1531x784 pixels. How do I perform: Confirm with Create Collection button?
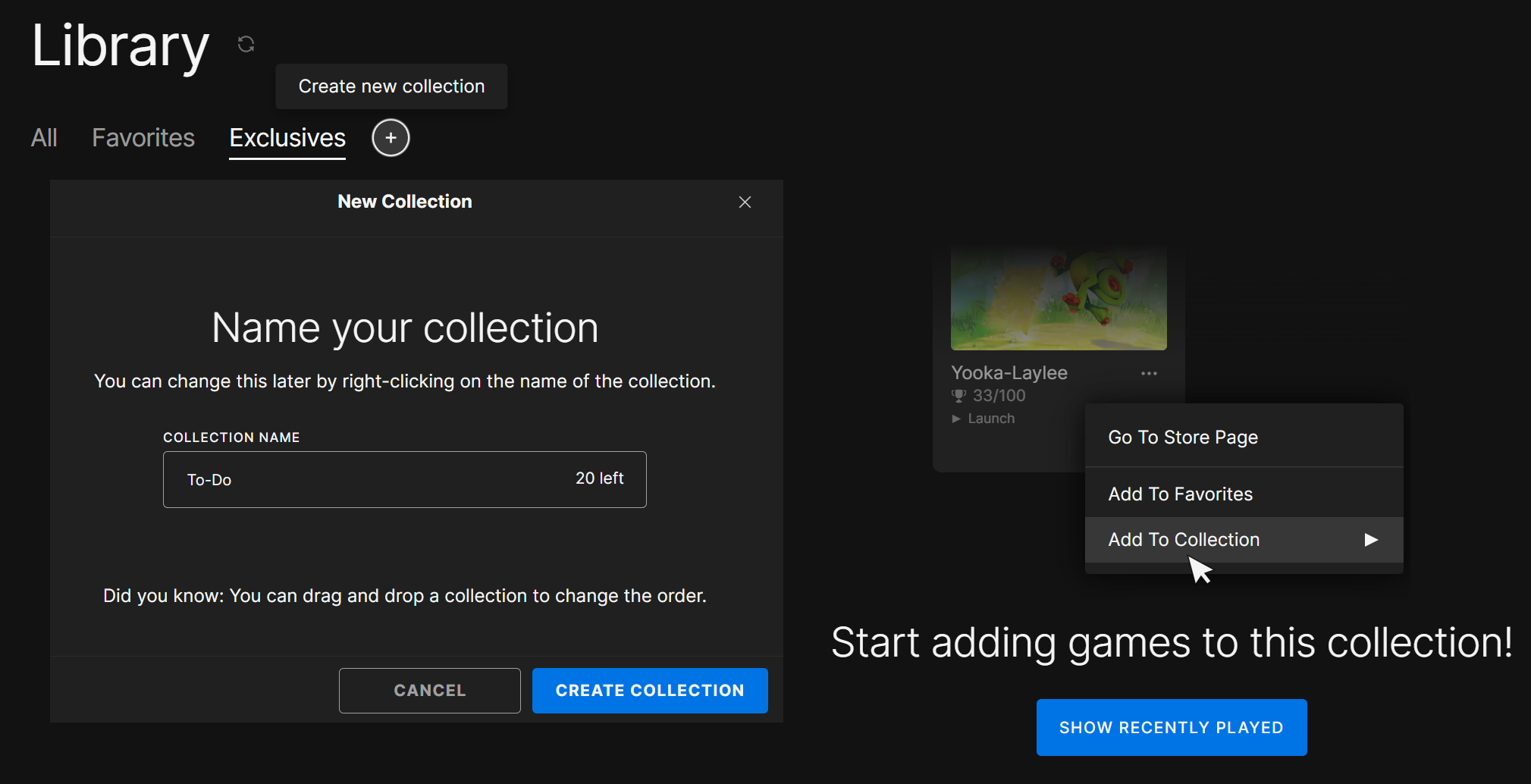(650, 691)
